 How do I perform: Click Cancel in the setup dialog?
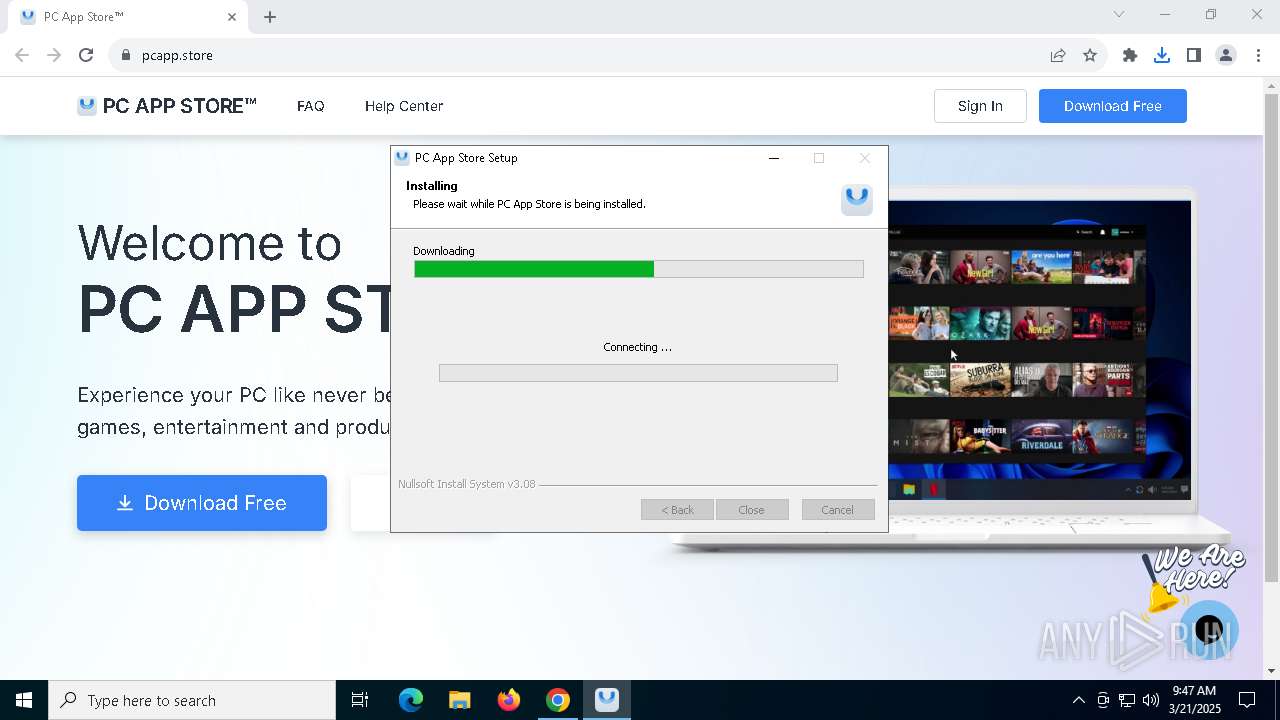click(x=838, y=510)
